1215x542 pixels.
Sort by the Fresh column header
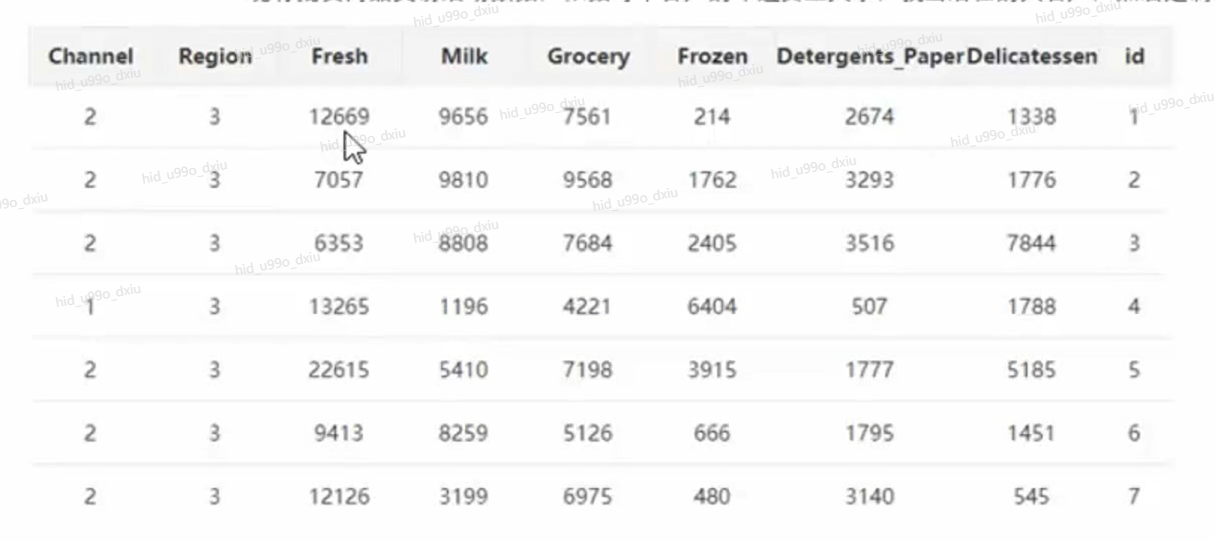[339, 56]
